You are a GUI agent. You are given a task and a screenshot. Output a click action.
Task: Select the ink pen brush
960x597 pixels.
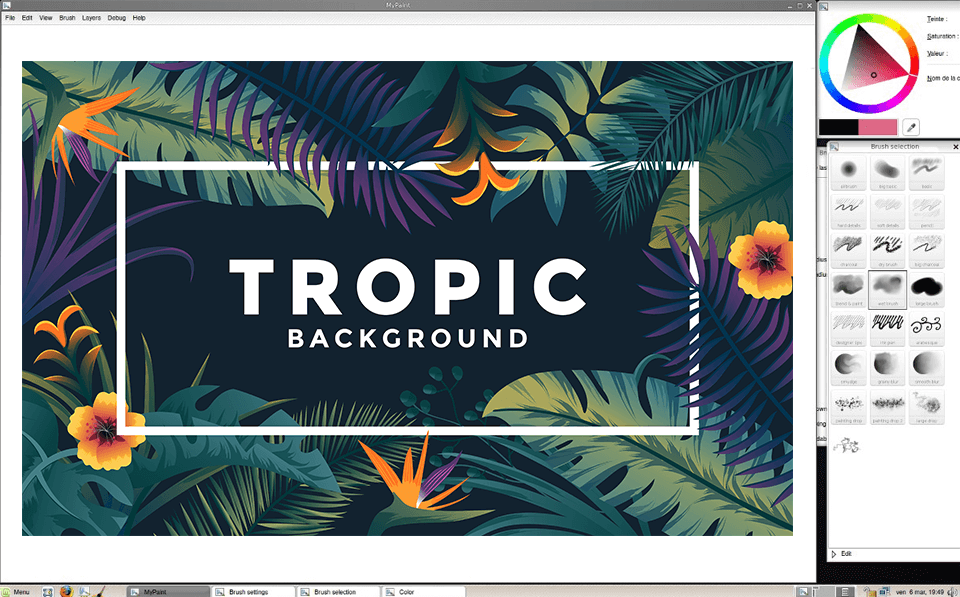[x=888, y=326]
